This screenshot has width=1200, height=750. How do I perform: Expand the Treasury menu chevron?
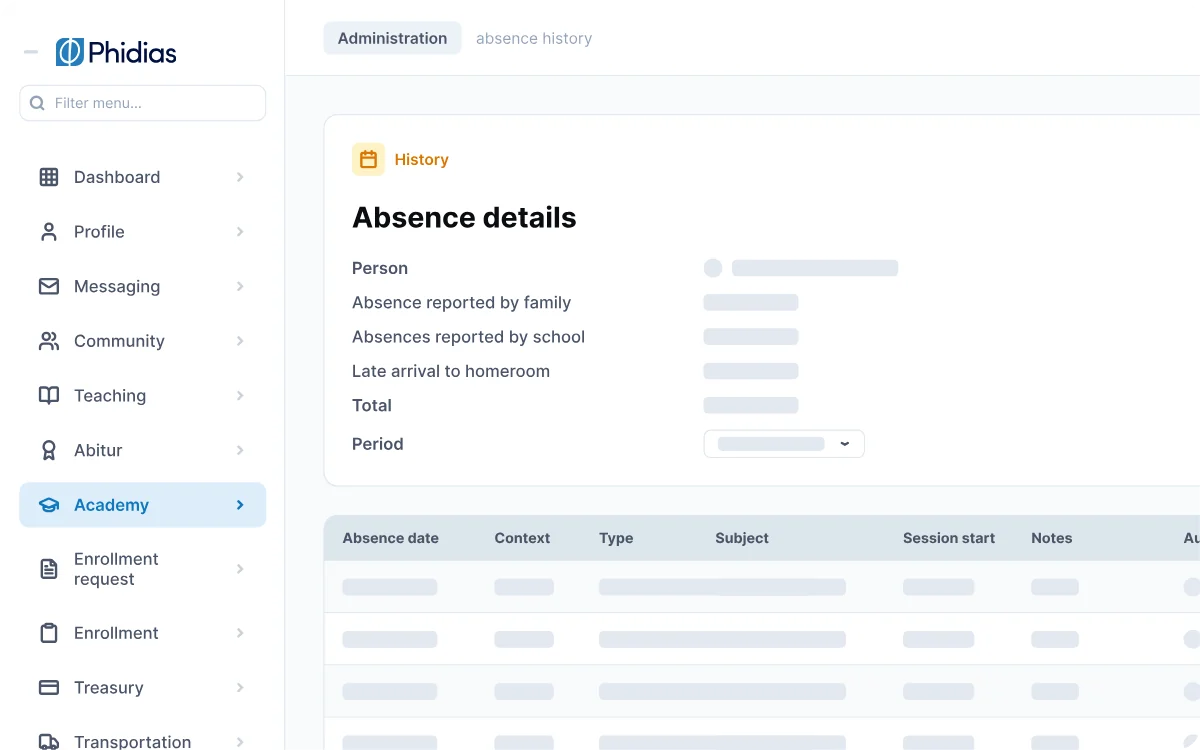[240, 688]
